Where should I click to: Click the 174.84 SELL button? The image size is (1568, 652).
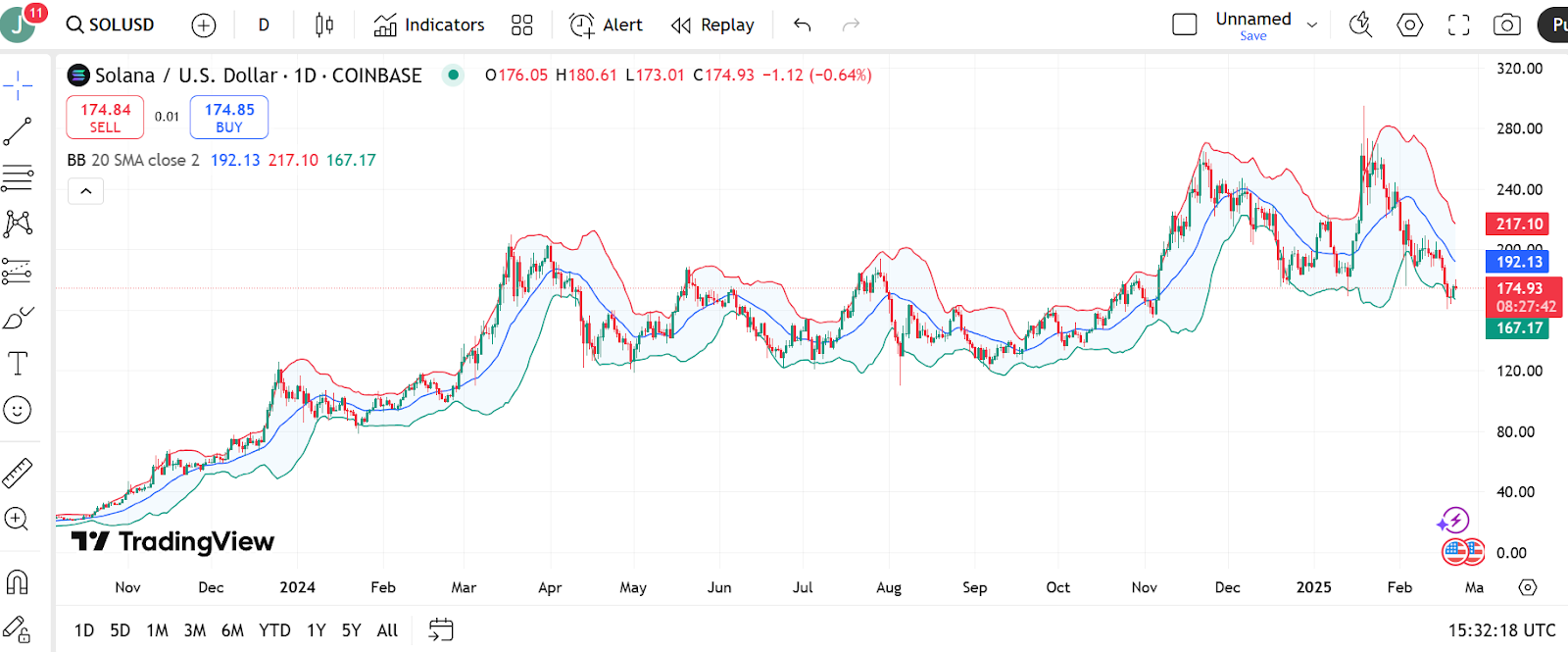point(105,118)
